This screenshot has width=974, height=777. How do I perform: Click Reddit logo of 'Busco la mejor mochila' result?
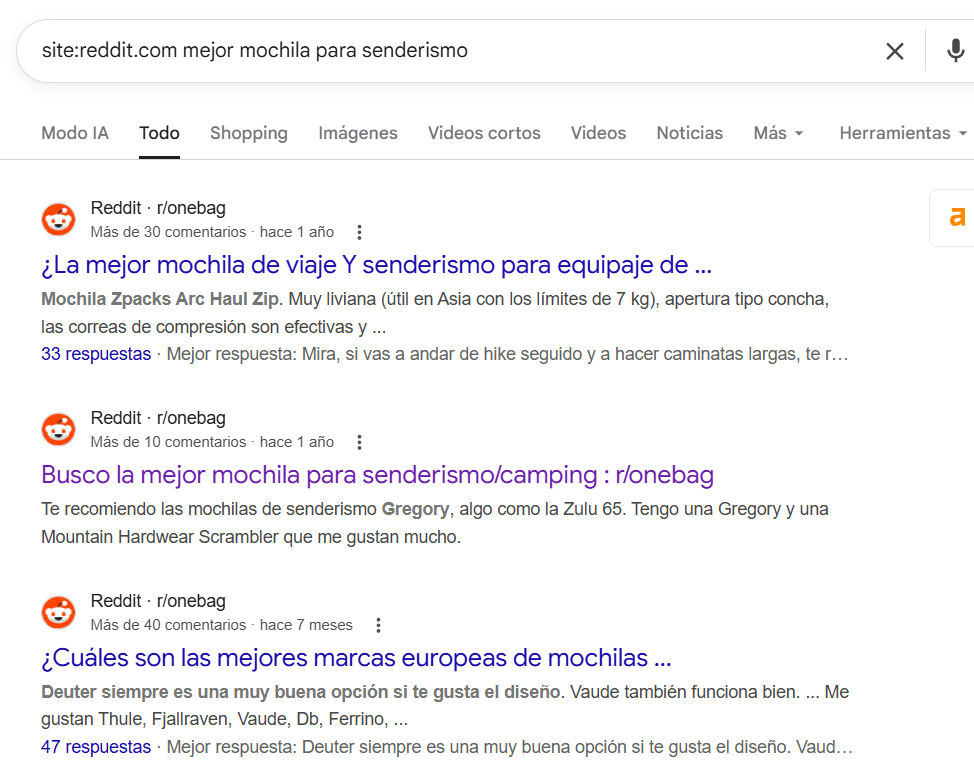click(x=58, y=429)
